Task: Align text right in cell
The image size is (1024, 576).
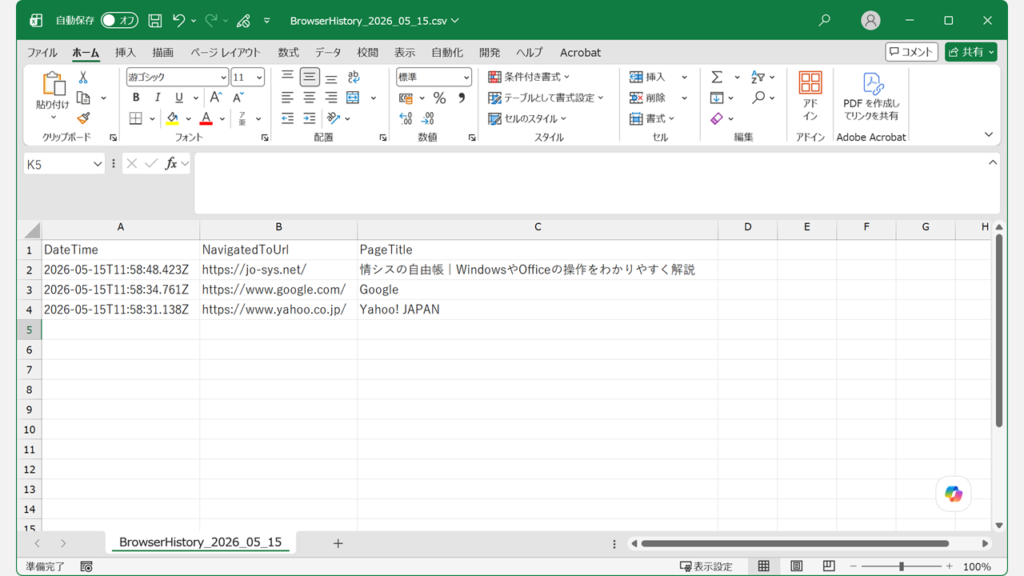Action: click(331, 97)
